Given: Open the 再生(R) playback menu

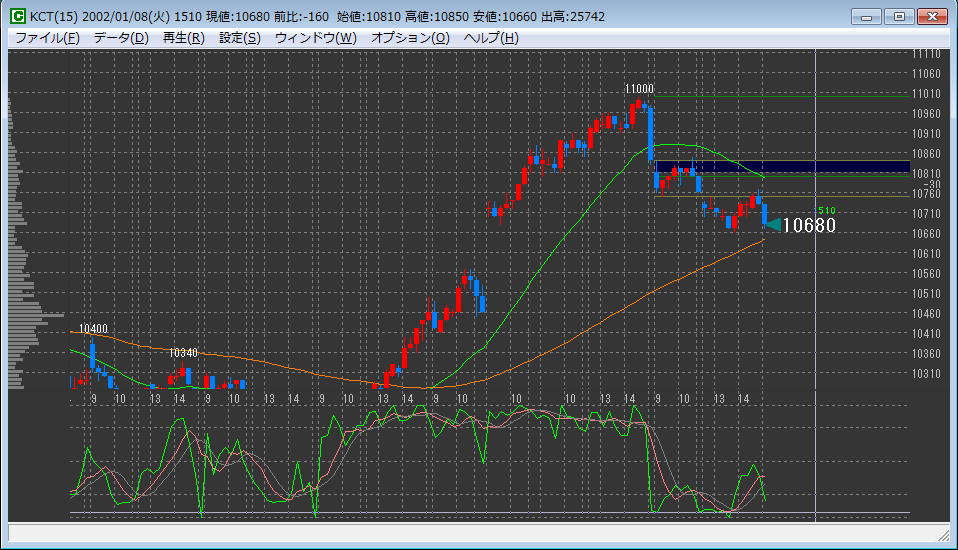Looking at the screenshot, I should (183, 38).
